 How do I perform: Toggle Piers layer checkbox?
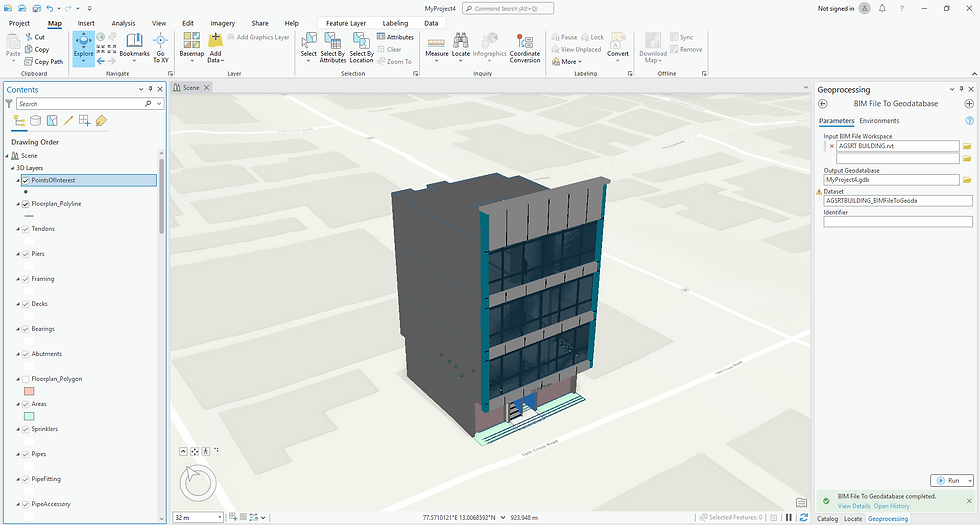(x=26, y=254)
